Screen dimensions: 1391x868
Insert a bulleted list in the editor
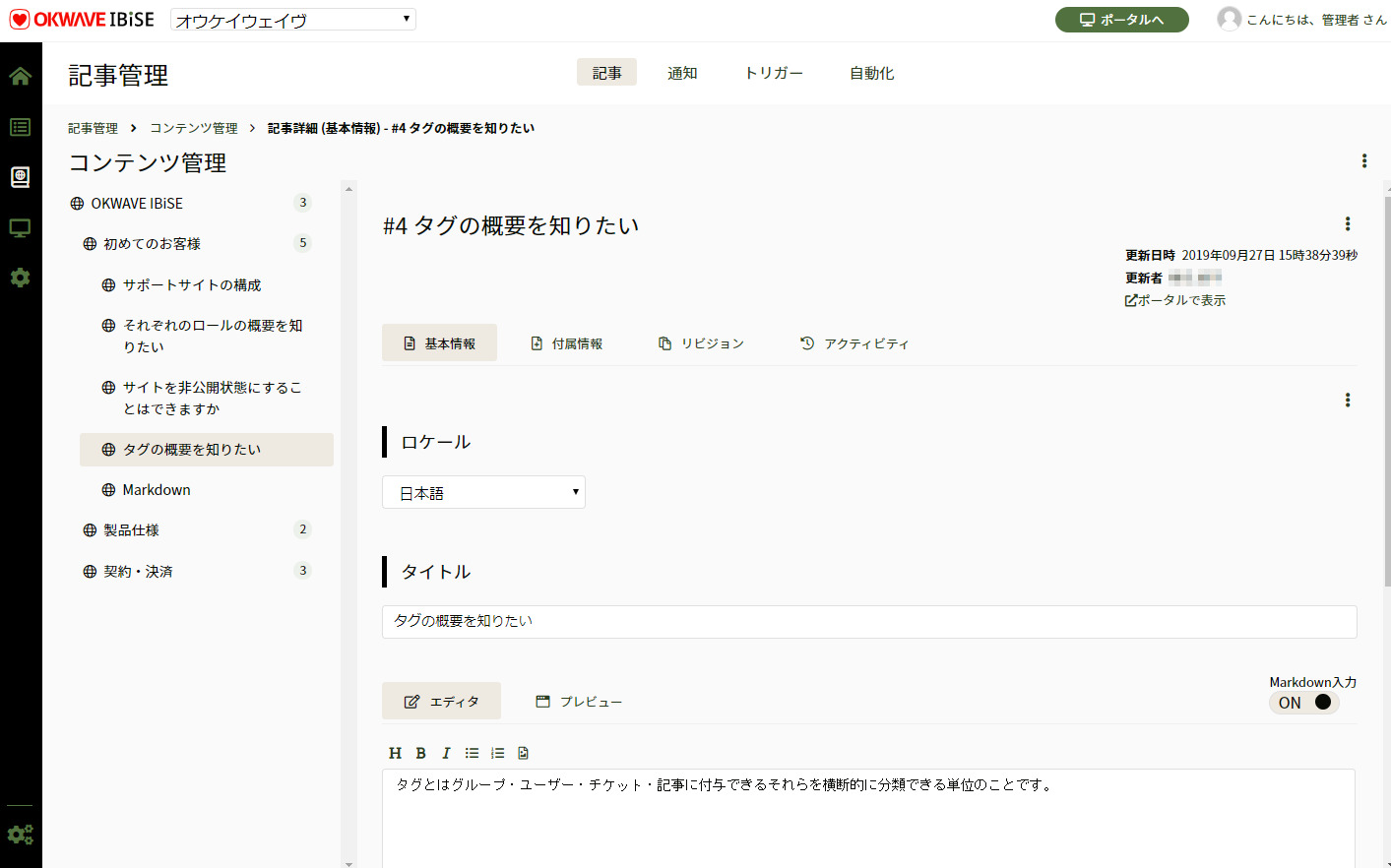472,752
